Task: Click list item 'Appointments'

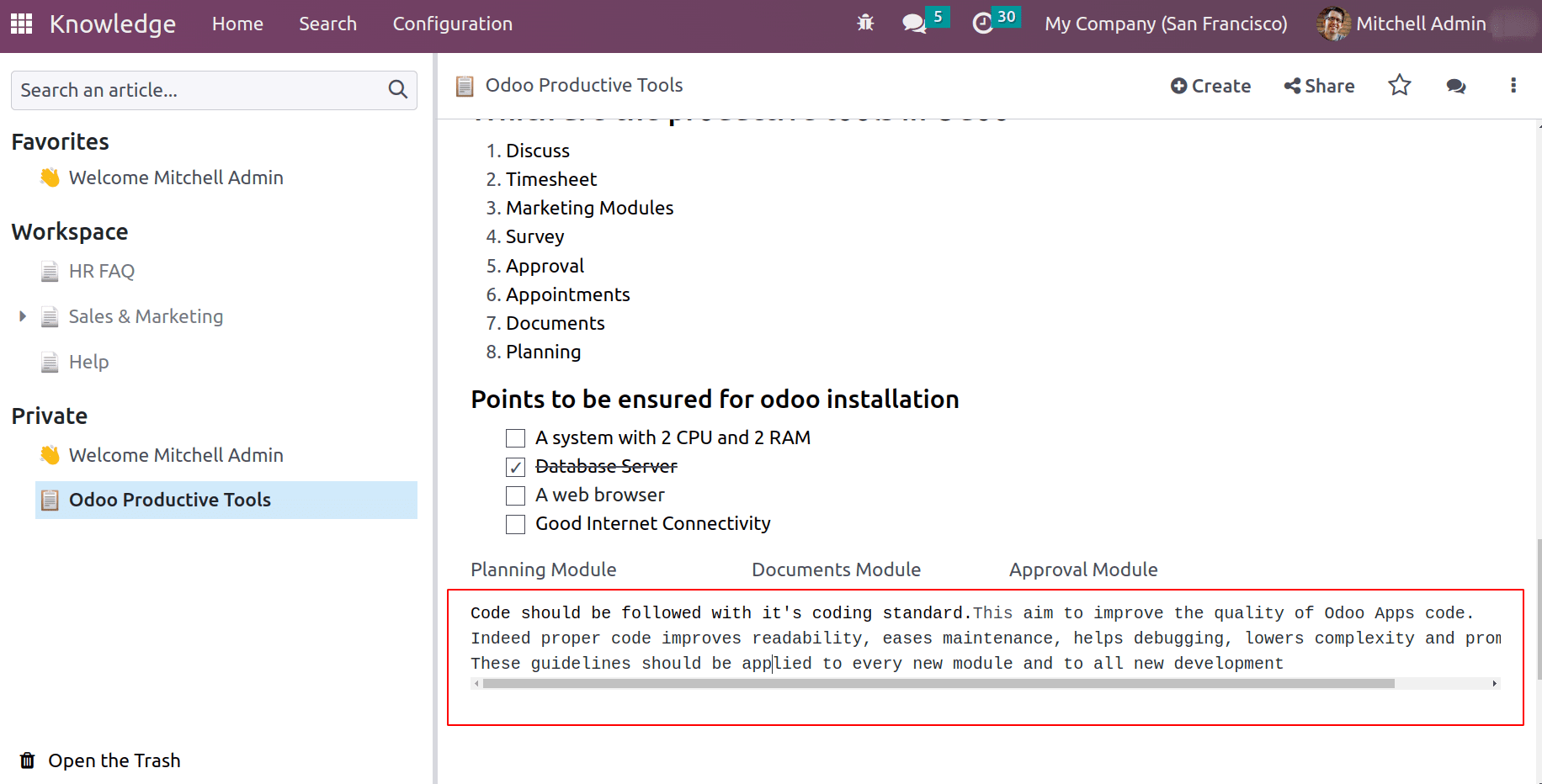Action: coord(568,294)
